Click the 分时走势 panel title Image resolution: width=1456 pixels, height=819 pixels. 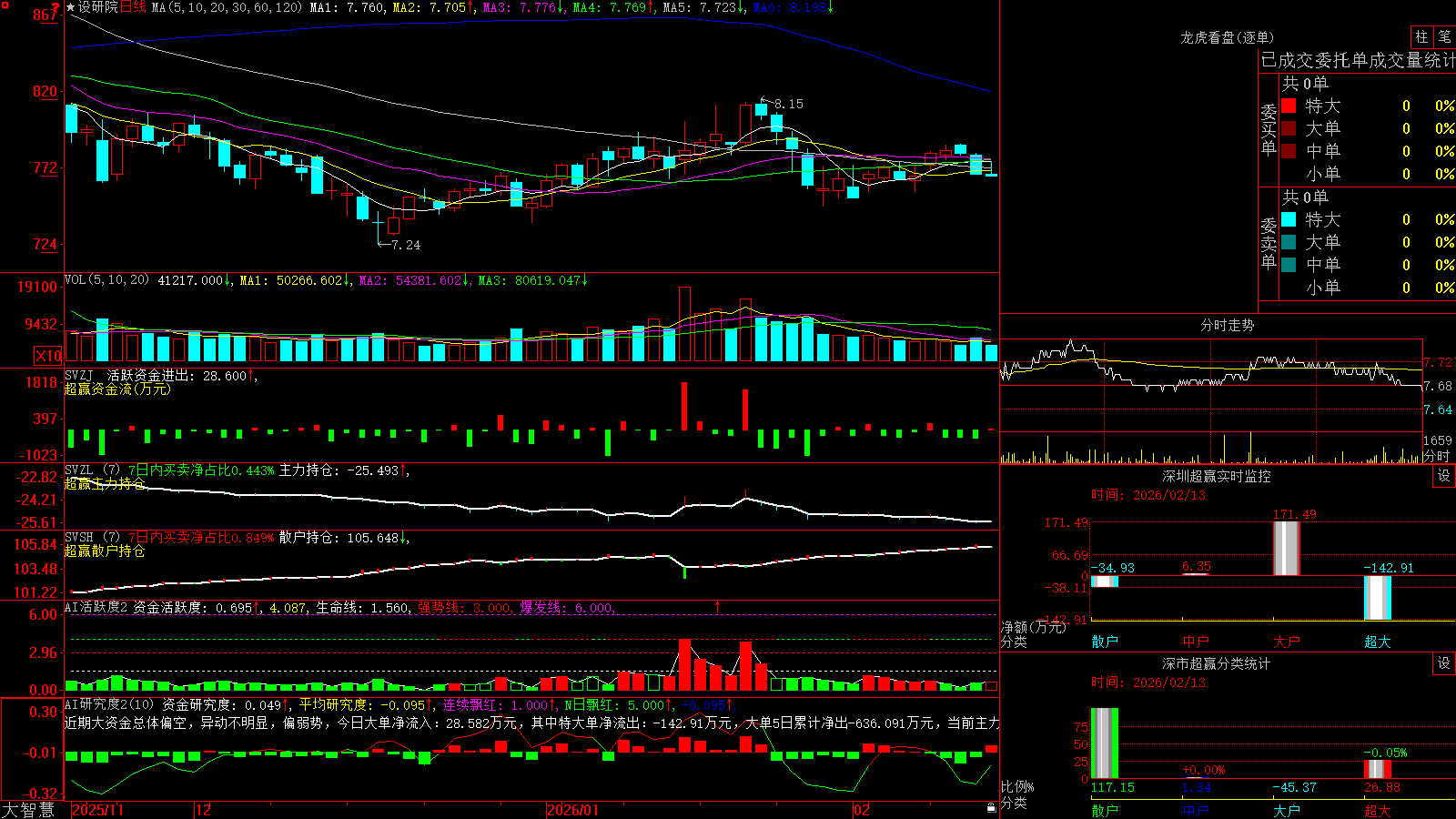[x=1228, y=325]
